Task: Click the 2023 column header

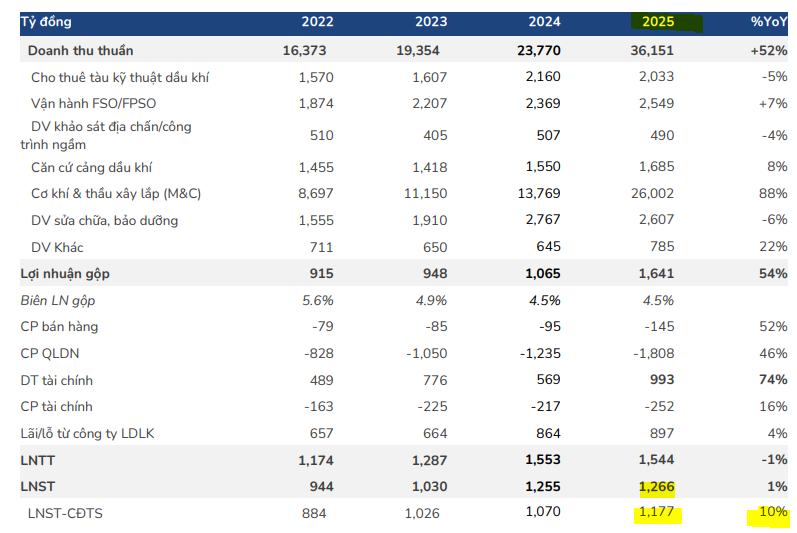Action: pyautogui.click(x=431, y=22)
